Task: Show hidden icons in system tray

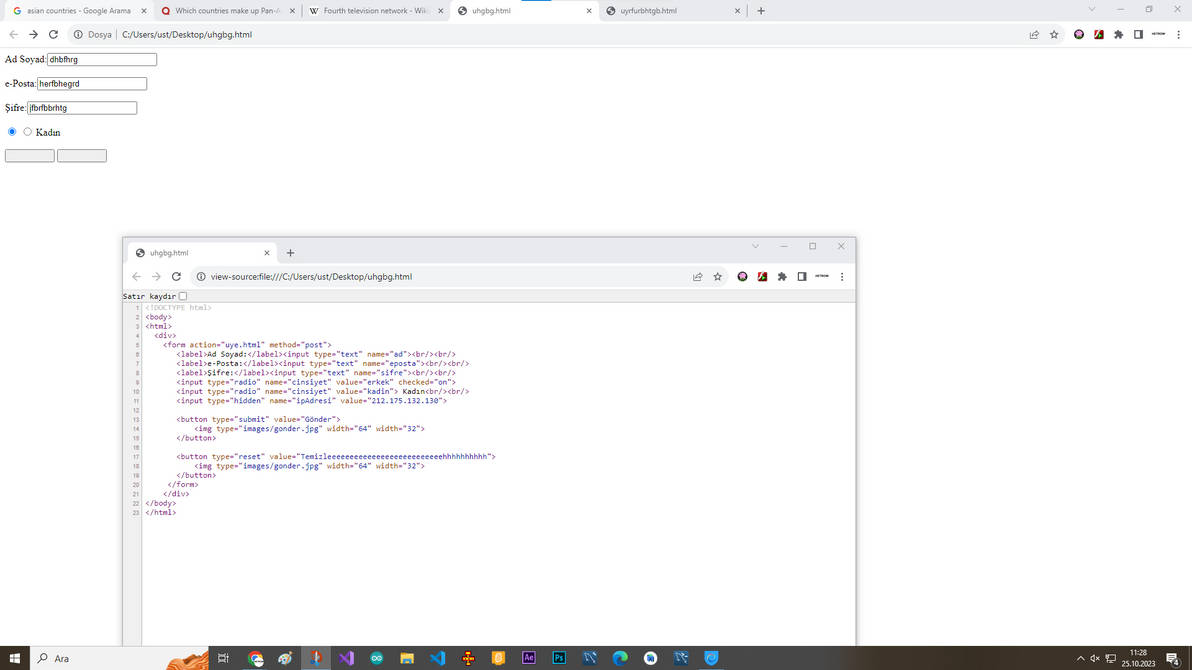Action: pyautogui.click(x=1080, y=659)
